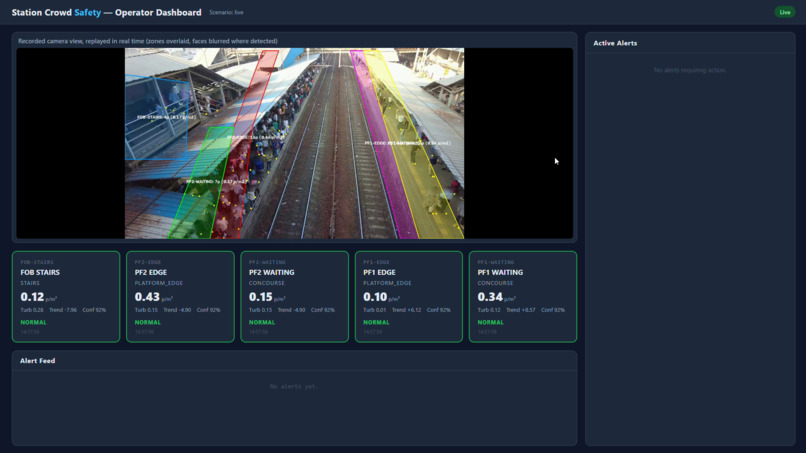The height and width of the screenshot is (453, 806).
Task: Click PLATFORM_EDGE type label on PF2 EDGE card
Action: [x=159, y=283]
